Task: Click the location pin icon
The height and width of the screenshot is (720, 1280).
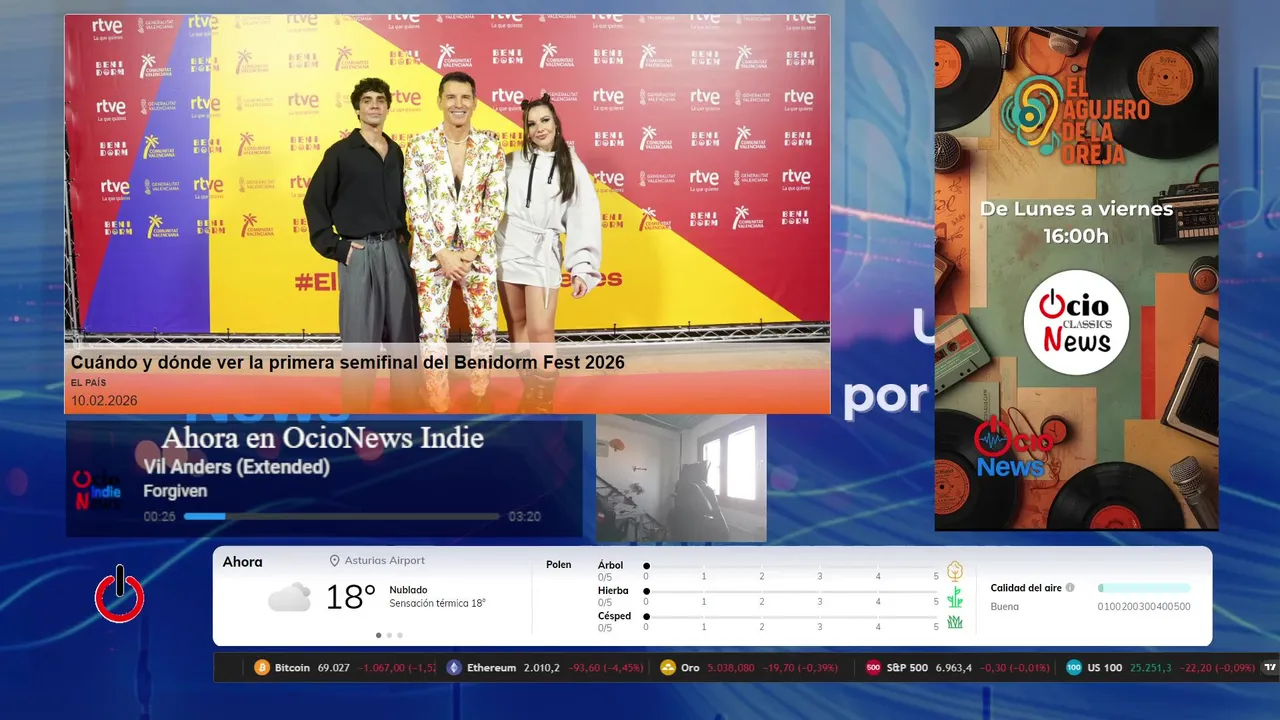Action: [x=335, y=561]
